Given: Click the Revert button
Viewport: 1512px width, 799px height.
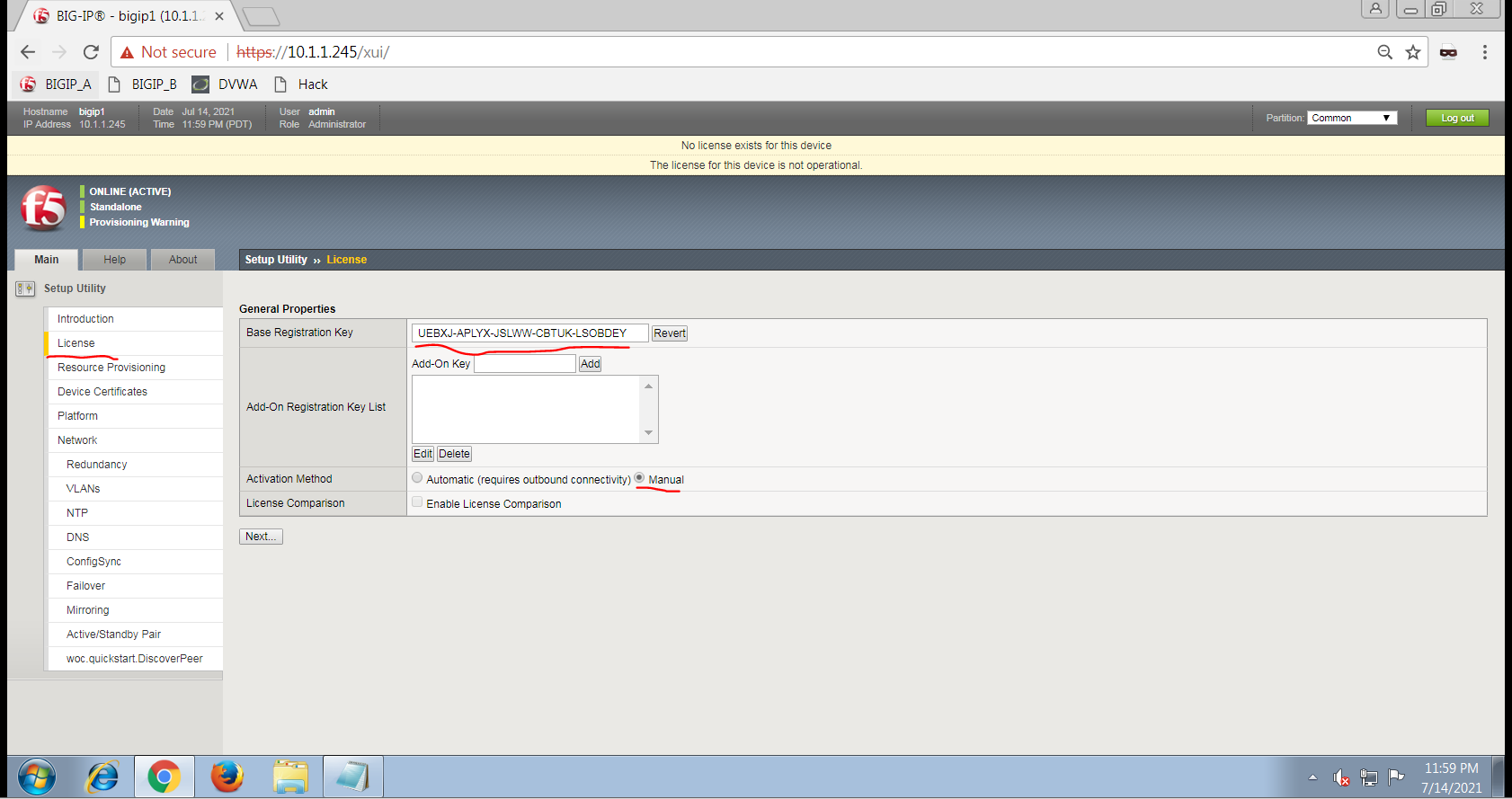Looking at the screenshot, I should [x=669, y=333].
